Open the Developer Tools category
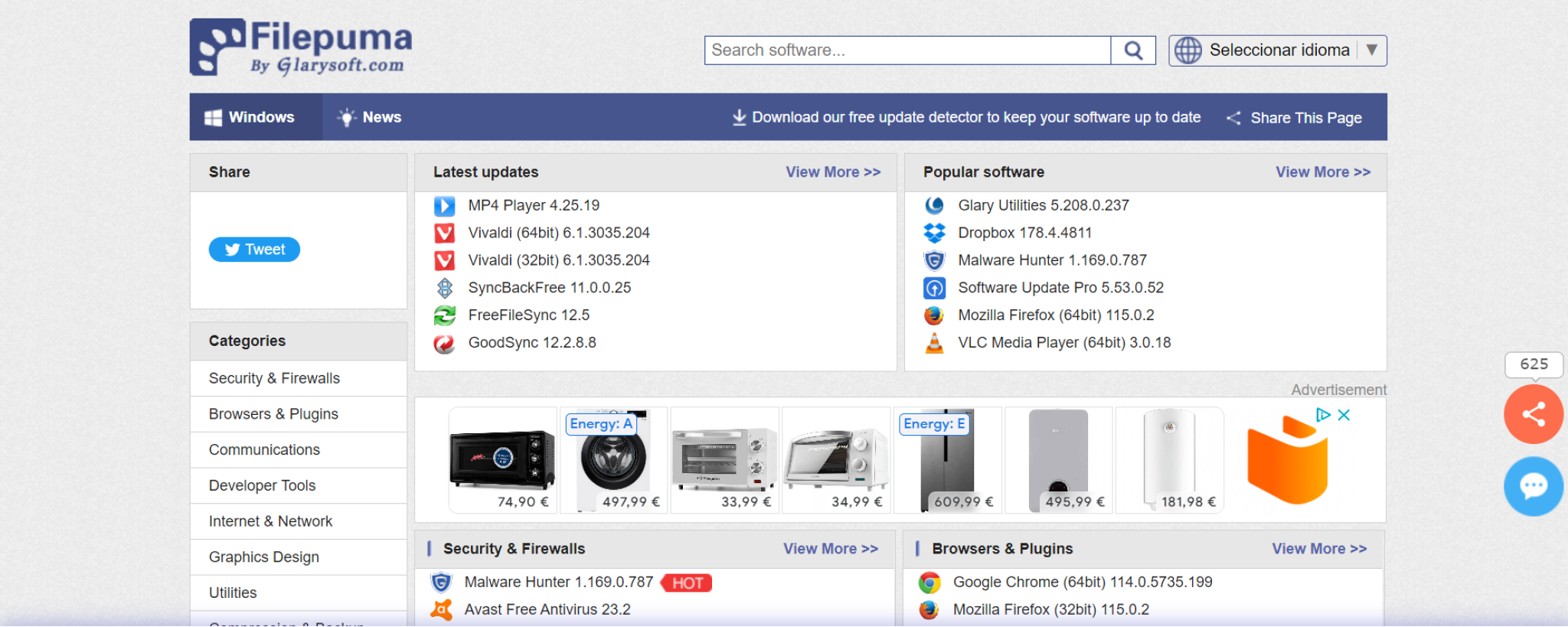The width and height of the screenshot is (1568, 627). (x=262, y=485)
